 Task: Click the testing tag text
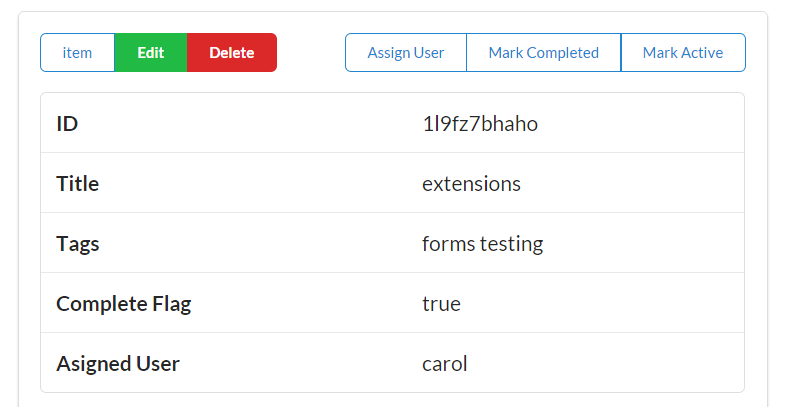tap(510, 244)
